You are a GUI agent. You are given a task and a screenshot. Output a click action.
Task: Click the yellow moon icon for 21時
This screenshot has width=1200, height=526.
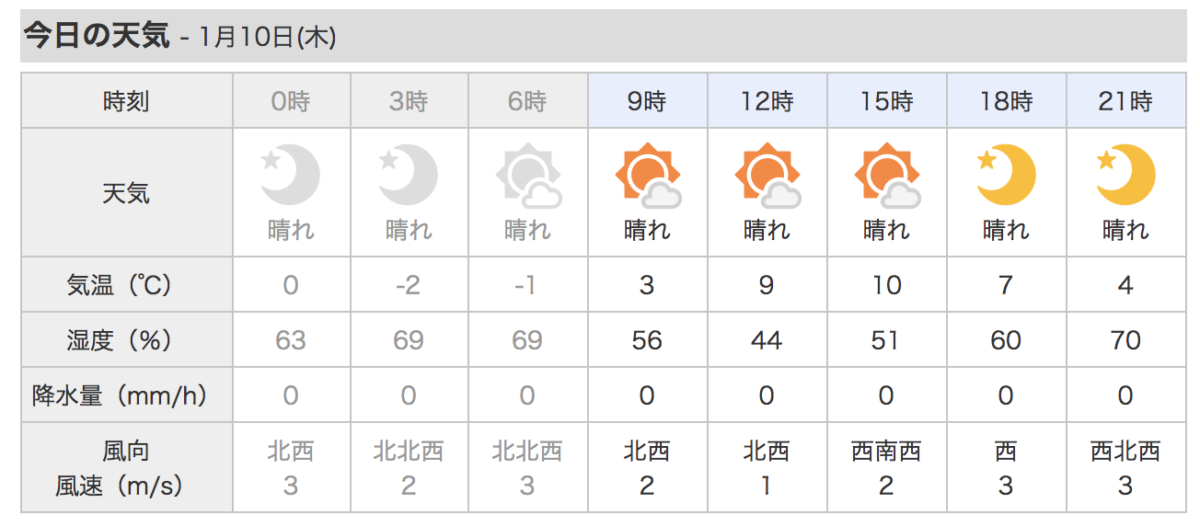[x=1125, y=175]
